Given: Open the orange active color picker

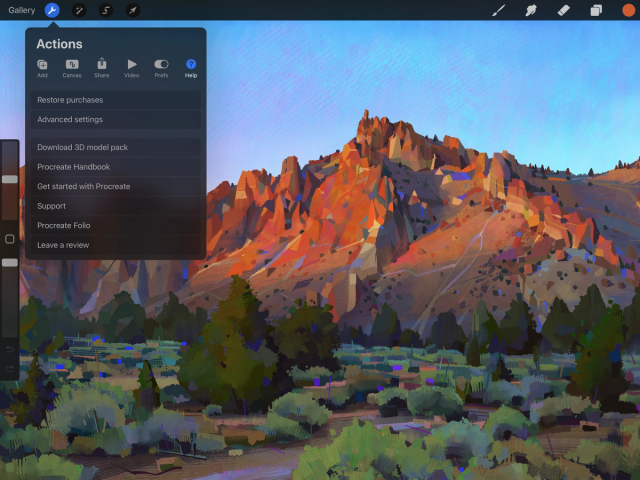Looking at the screenshot, I should pos(628,10).
